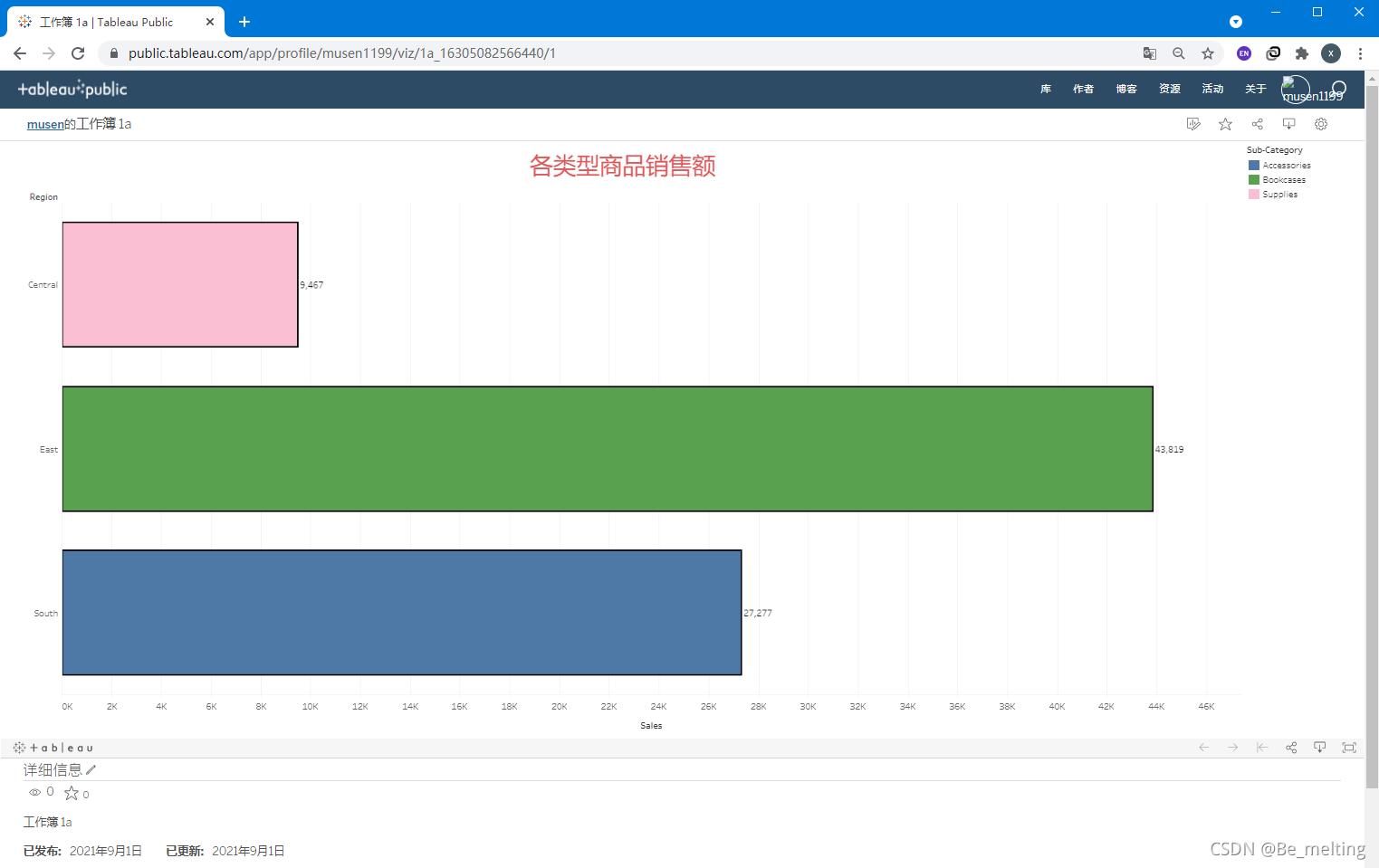The width and height of the screenshot is (1379, 868).
Task: Click the 各类型商品销售额 chart title
Action: [x=623, y=166]
